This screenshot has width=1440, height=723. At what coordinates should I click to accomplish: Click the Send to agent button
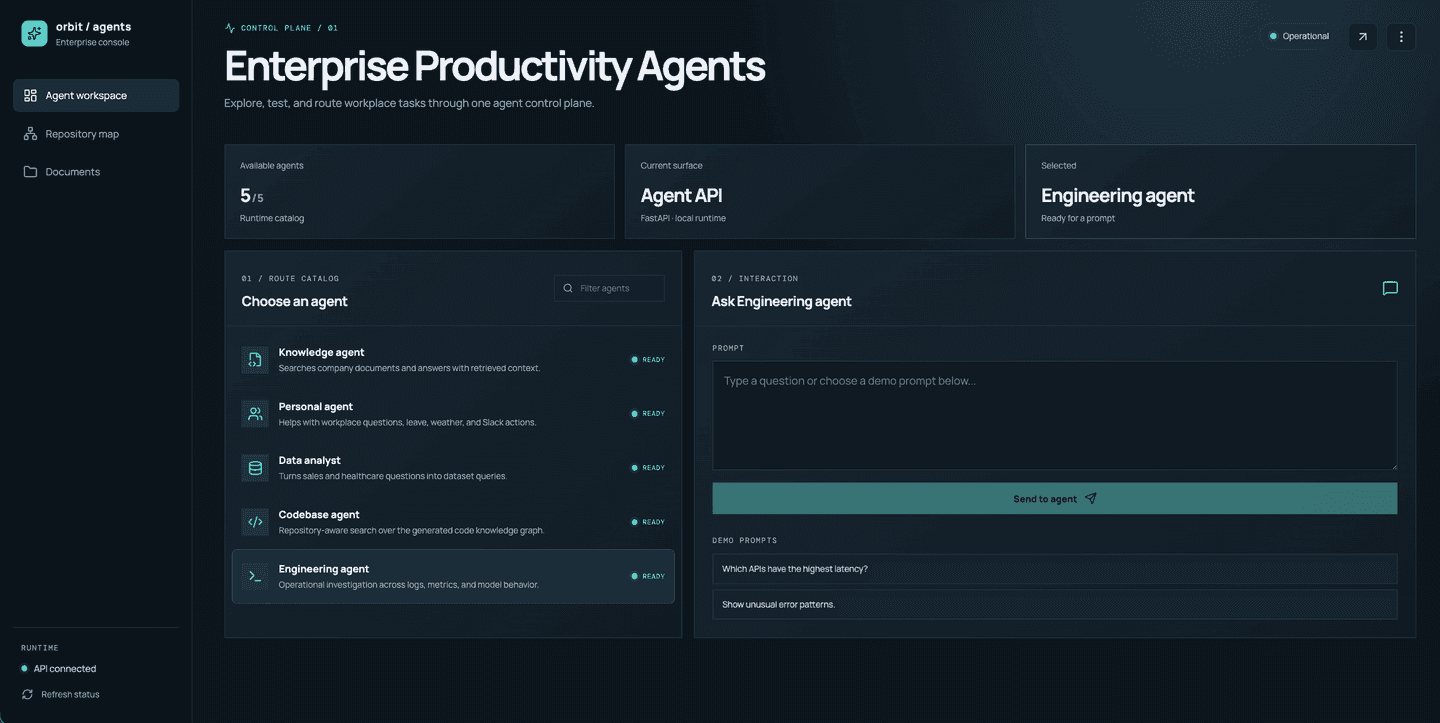(1055, 499)
